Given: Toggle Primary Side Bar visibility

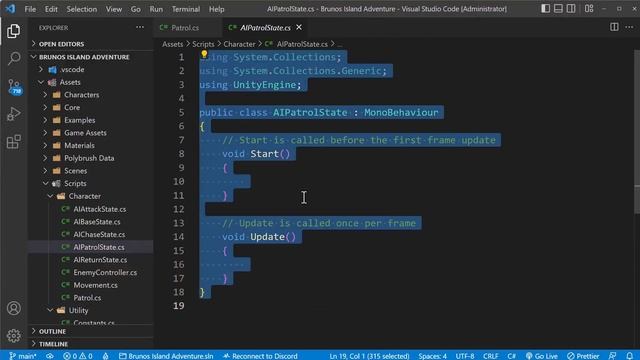Looking at the screenshot, I should [x=545, y=9].
